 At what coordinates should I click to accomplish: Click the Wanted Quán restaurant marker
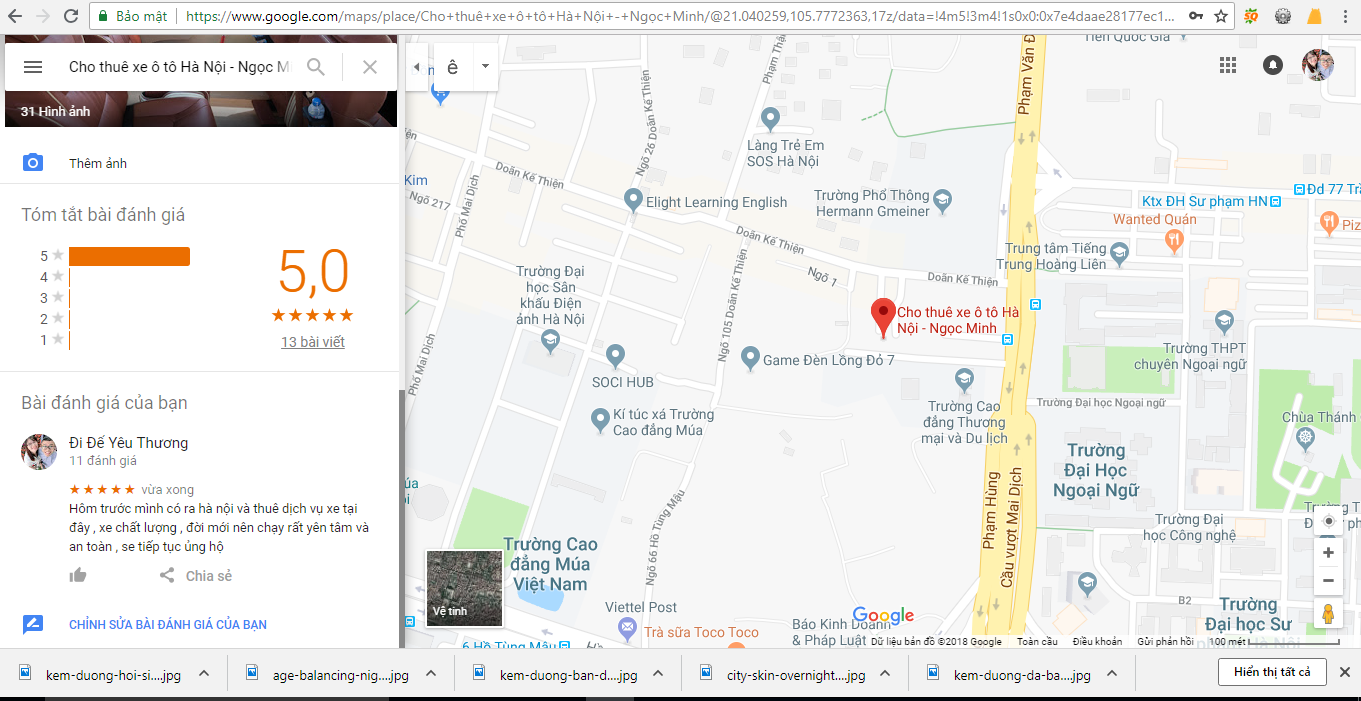pyautogui.click(x=1174, y=239)
